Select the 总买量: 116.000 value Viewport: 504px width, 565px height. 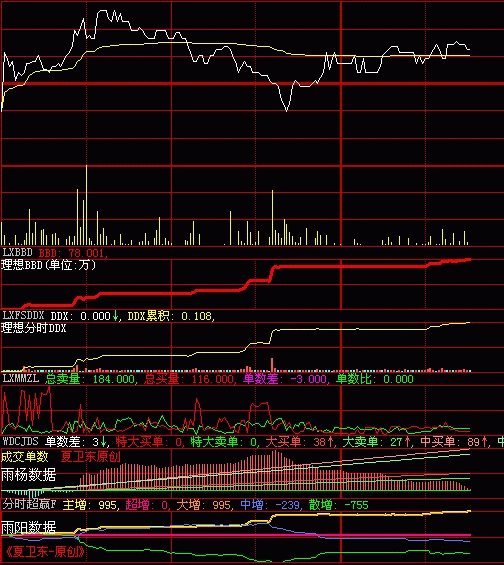point(189,379)
